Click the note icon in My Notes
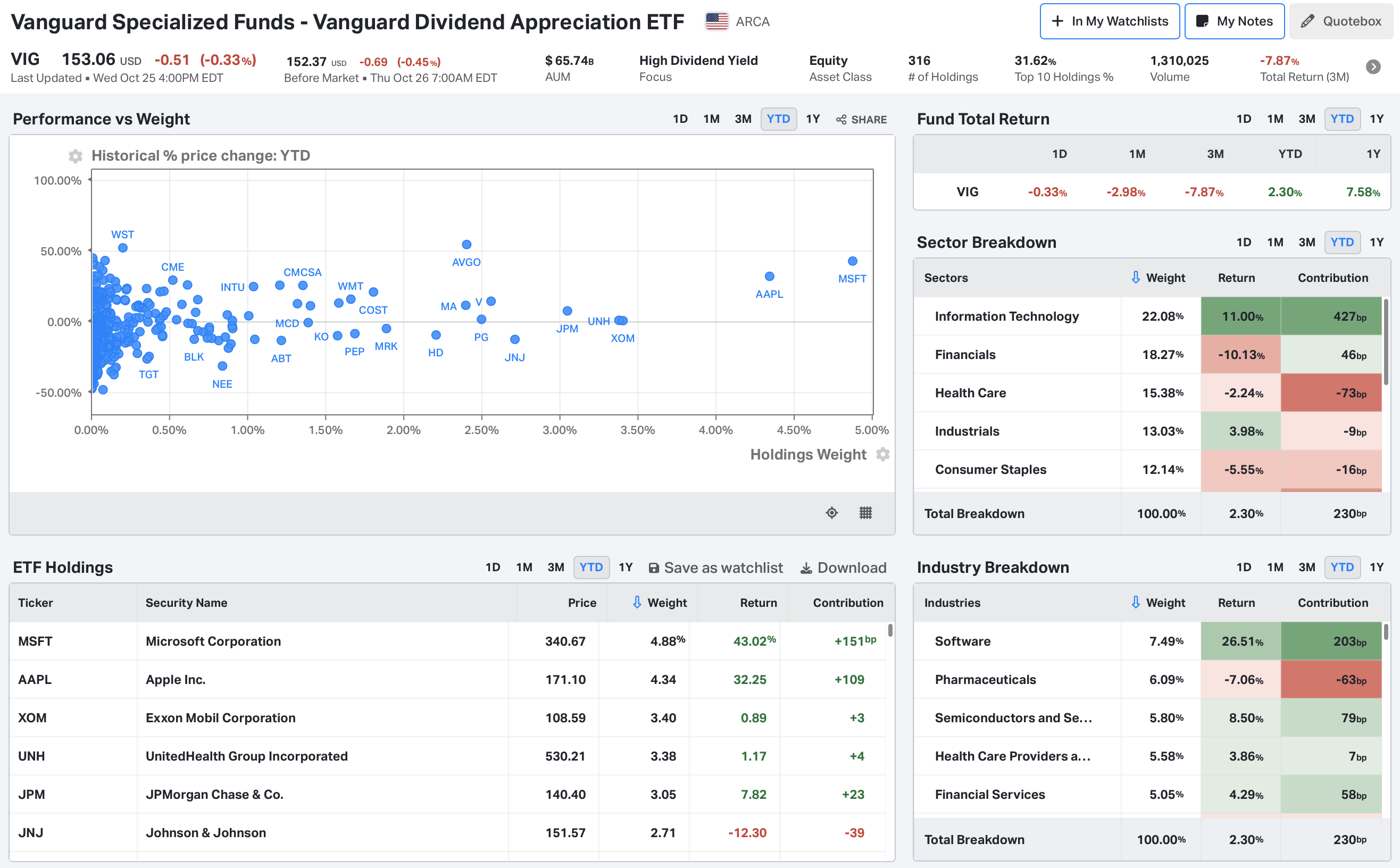 tap(1202, 21)
